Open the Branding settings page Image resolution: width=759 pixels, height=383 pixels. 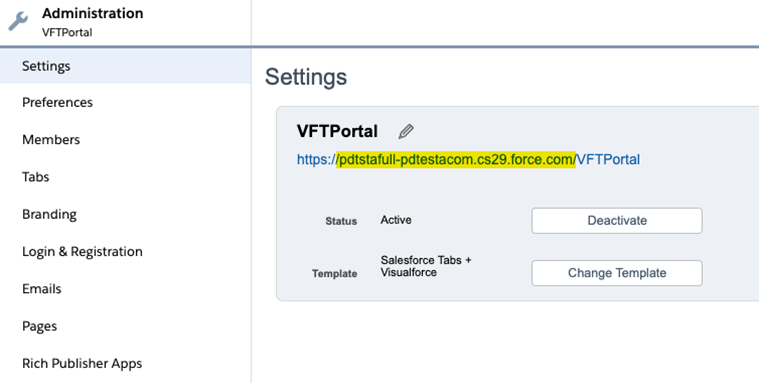[125, 214]
